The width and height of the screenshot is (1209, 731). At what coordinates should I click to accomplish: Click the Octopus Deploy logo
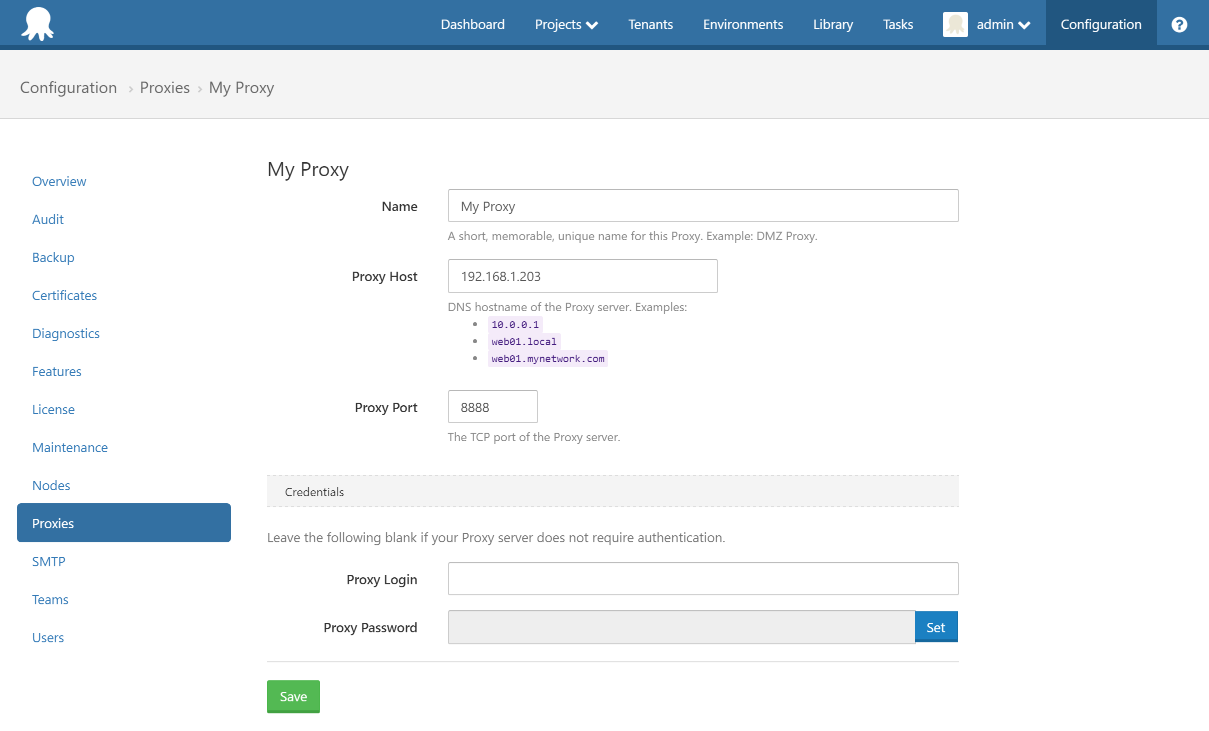tap(40, 22)
